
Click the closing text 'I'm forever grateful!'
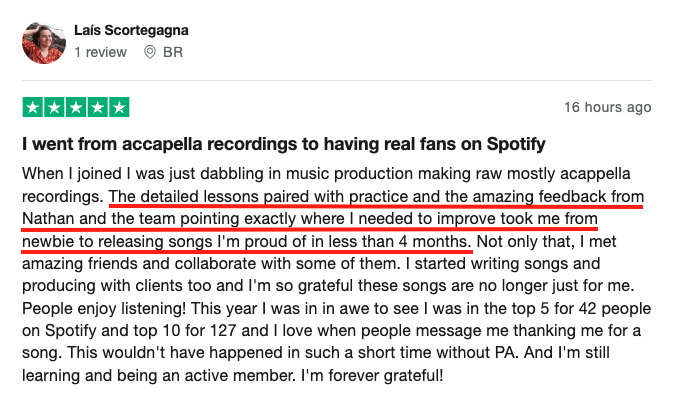(x=372, y=376)
